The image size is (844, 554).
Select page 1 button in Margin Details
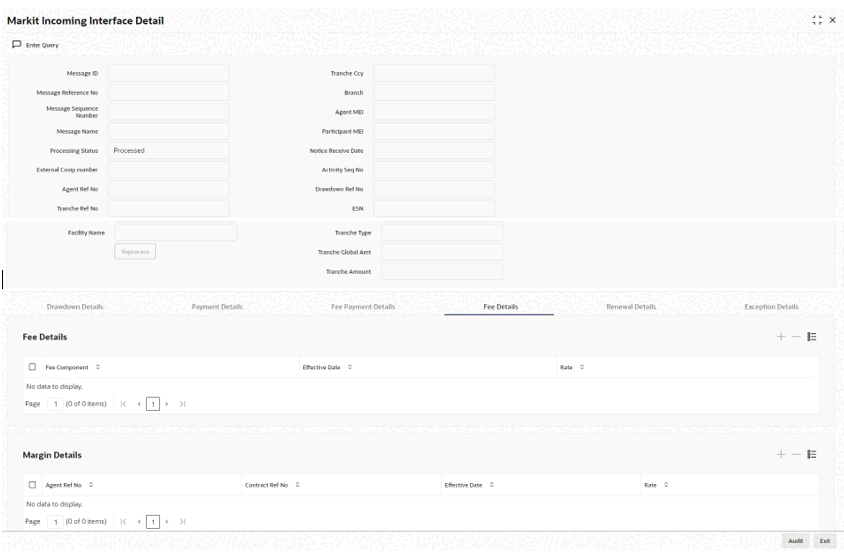(x=153, y=522)
